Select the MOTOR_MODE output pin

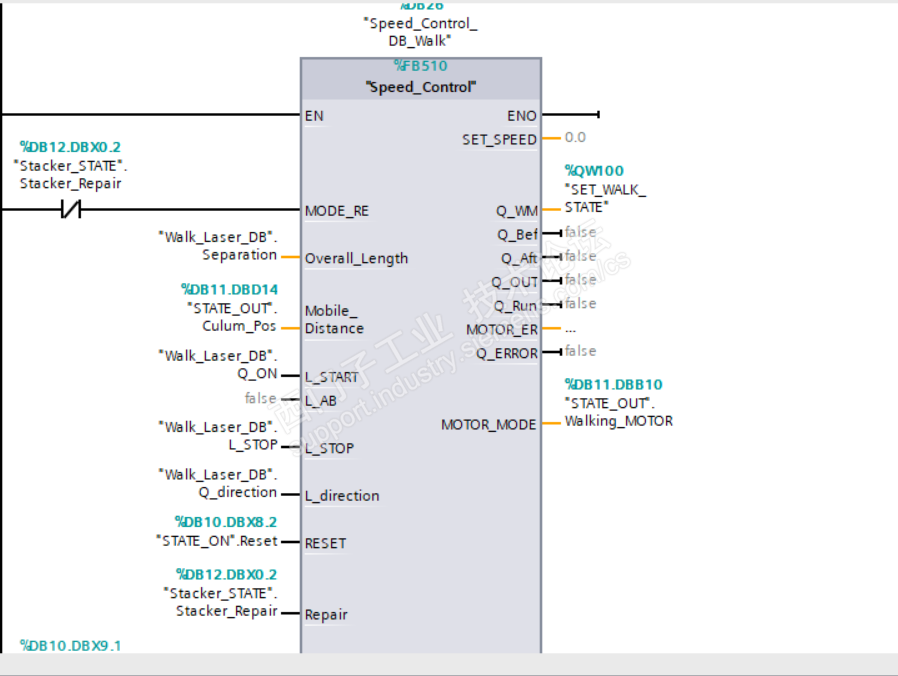click(x=489, y=425)
